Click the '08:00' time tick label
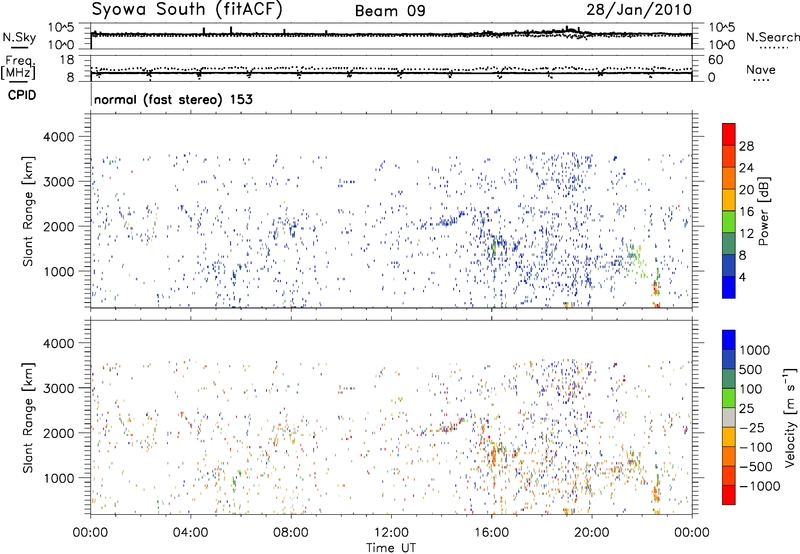The height and width of the screenshot is (554, 800). click(x=291, y=533)
